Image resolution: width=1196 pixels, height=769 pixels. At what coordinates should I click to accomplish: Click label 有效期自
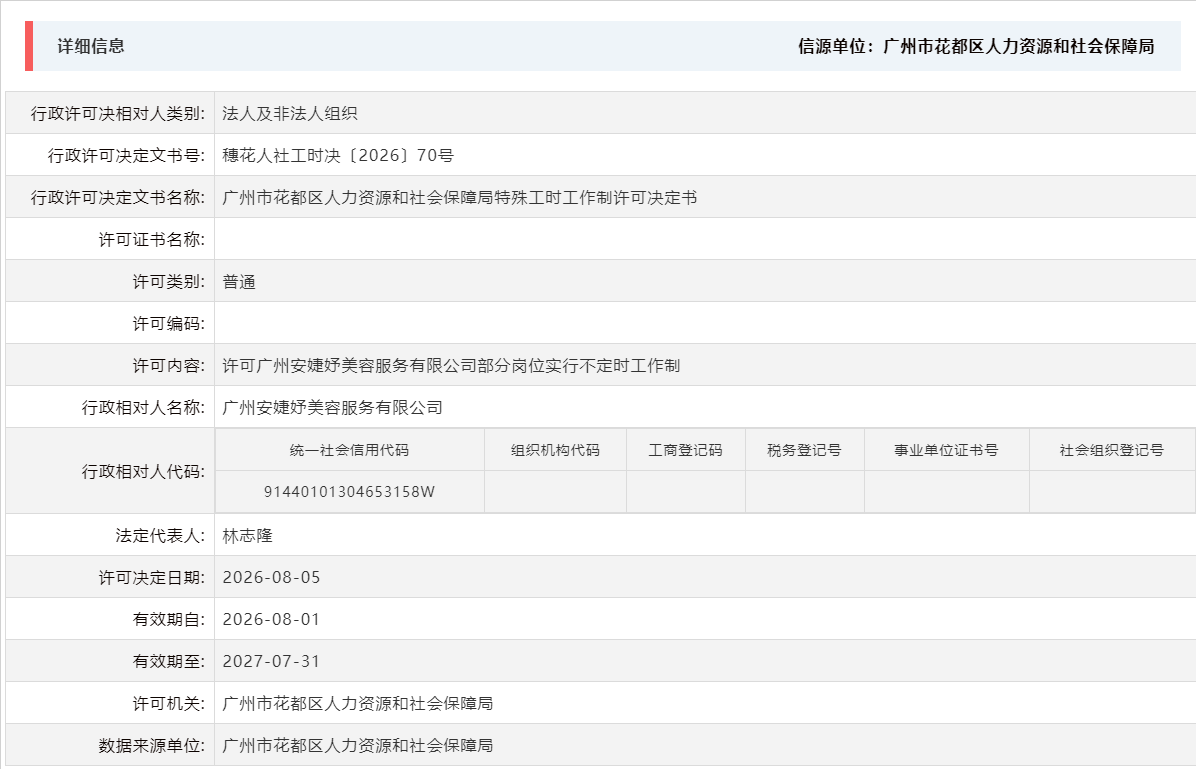tap(169, 619)
